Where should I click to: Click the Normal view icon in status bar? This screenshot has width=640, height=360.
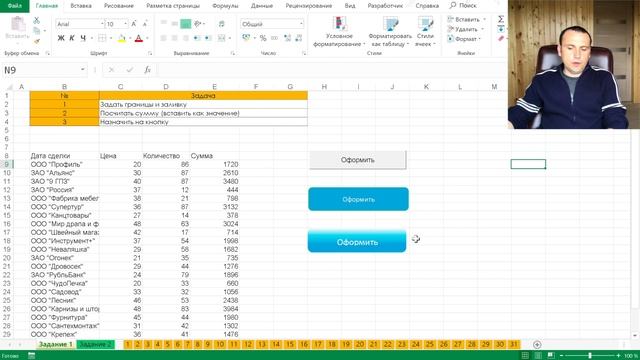[x=525, y=356]
